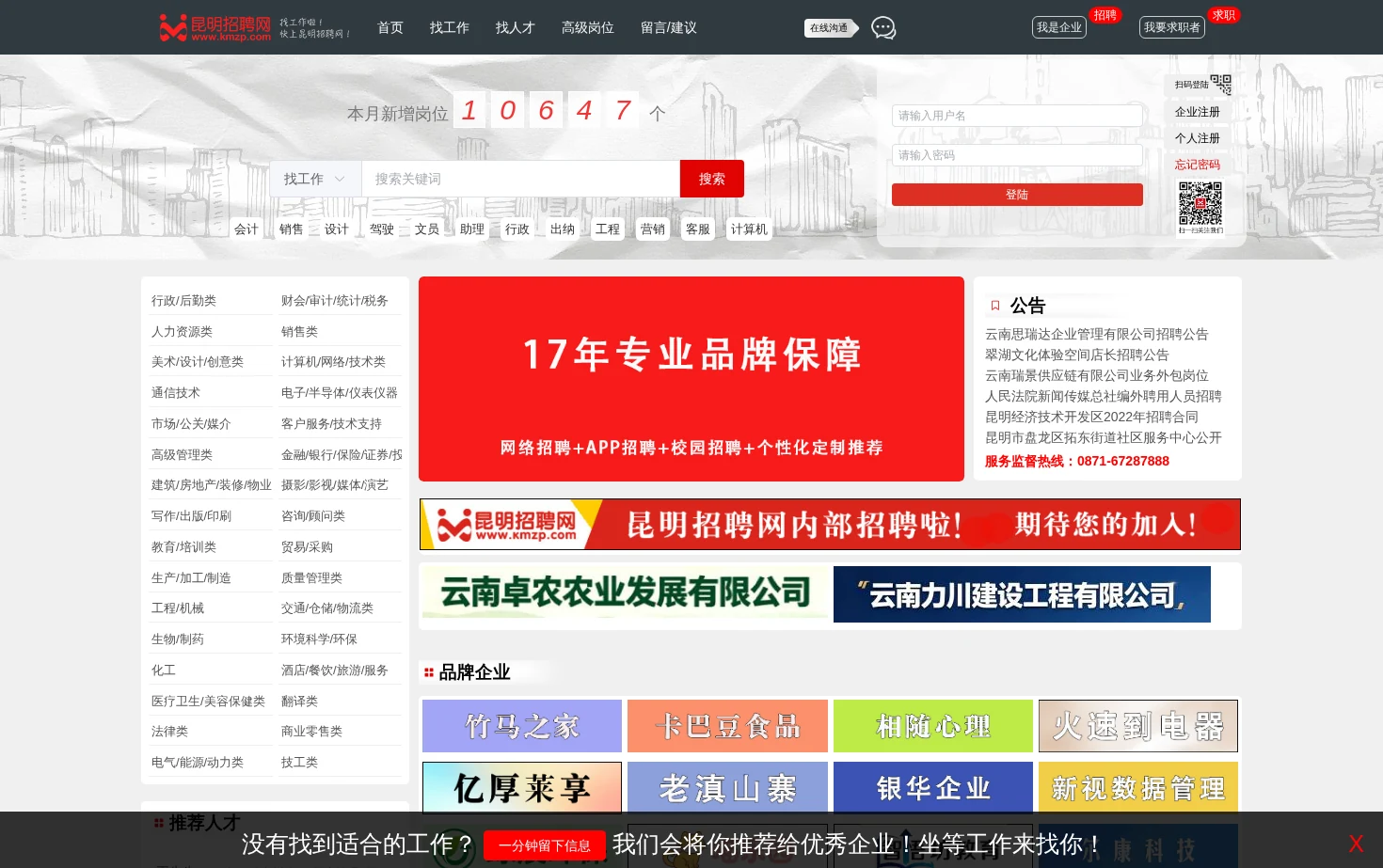The width and height of the screenshot is (1383, 868).
Task: Open the online chat bubble icon
Action: [x=883, y=28]
